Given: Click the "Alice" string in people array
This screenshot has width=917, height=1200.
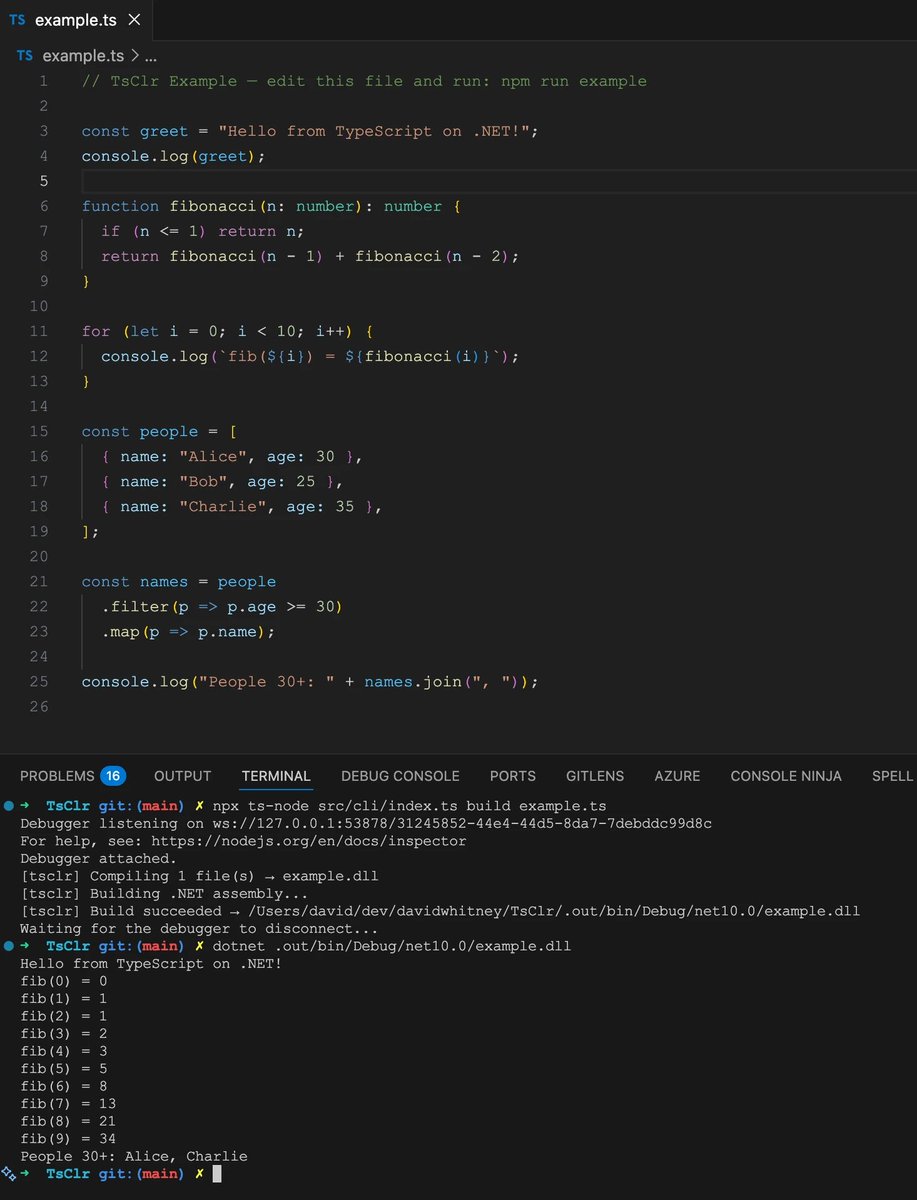Looking at the screenshot, I should tap(213, 456).
